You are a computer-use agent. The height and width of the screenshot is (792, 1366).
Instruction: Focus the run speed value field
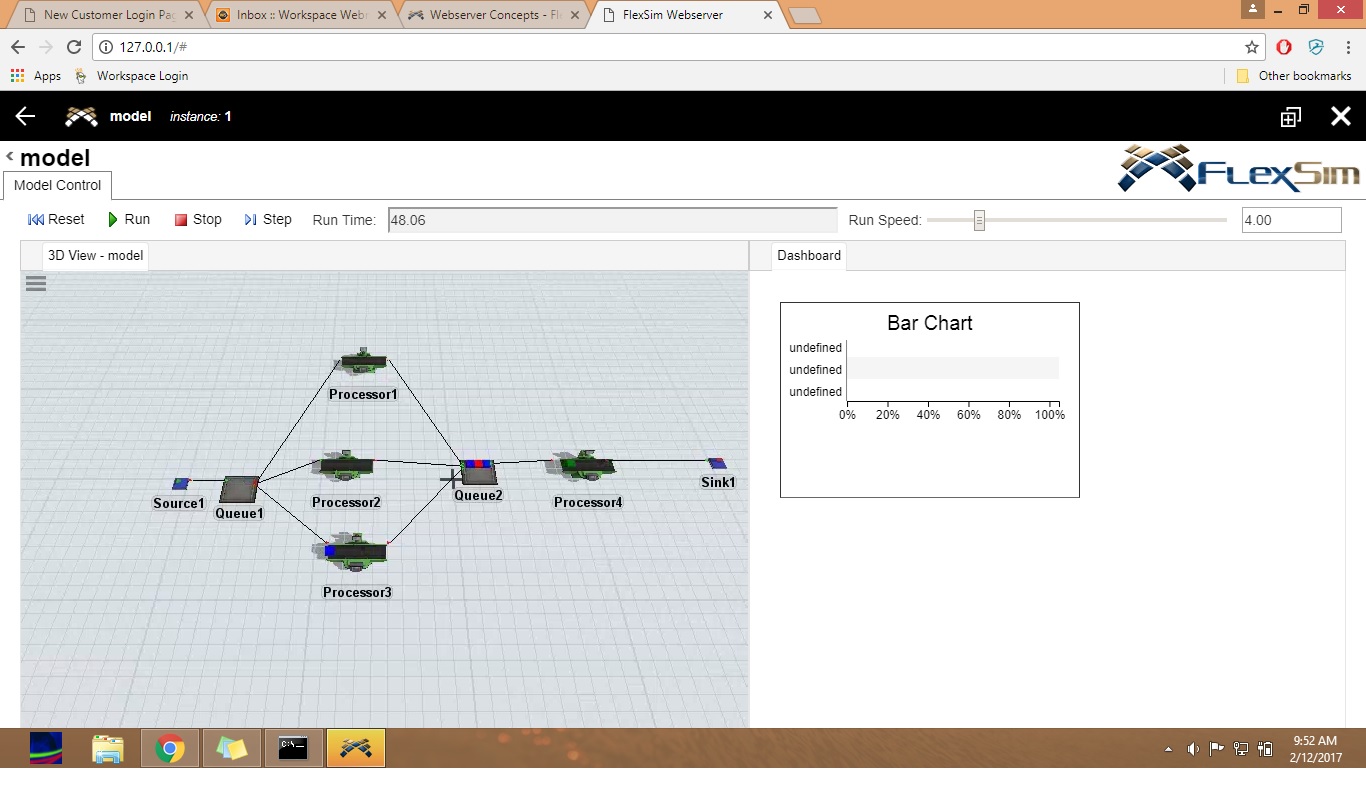point(1291,220)
